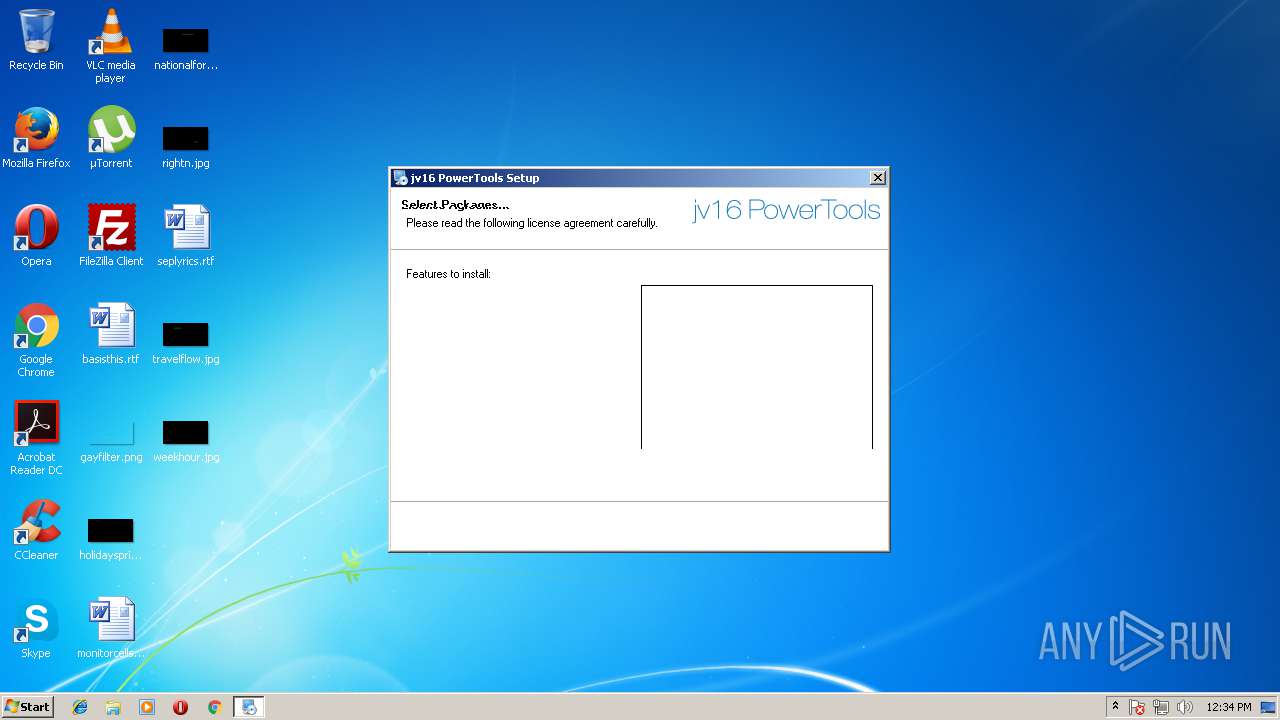The height and width of the screenshot is (720, 1280).
Task: Click the Show desktop strip
Action: coord(1268,707)
